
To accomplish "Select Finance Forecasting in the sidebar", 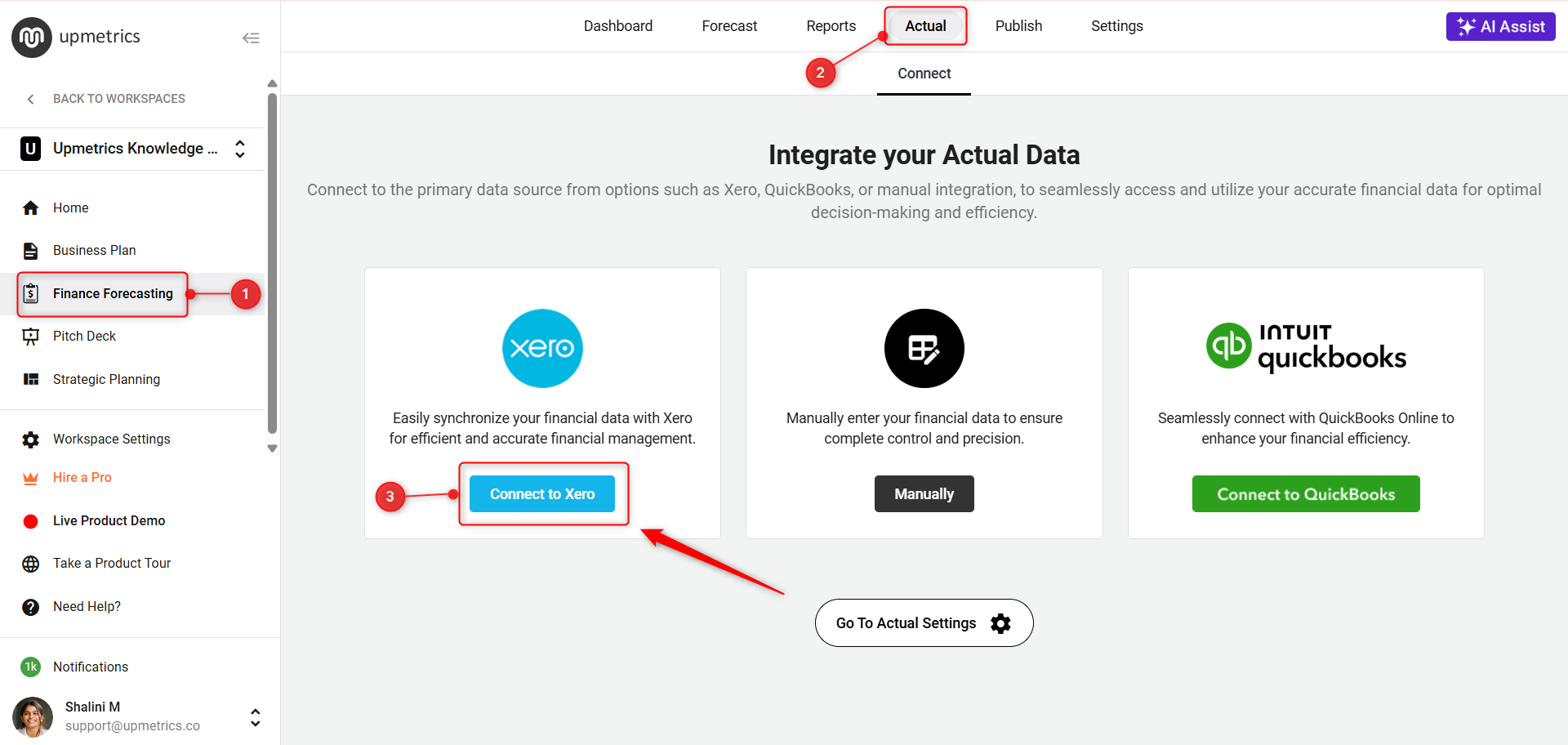I will point(113,293).
